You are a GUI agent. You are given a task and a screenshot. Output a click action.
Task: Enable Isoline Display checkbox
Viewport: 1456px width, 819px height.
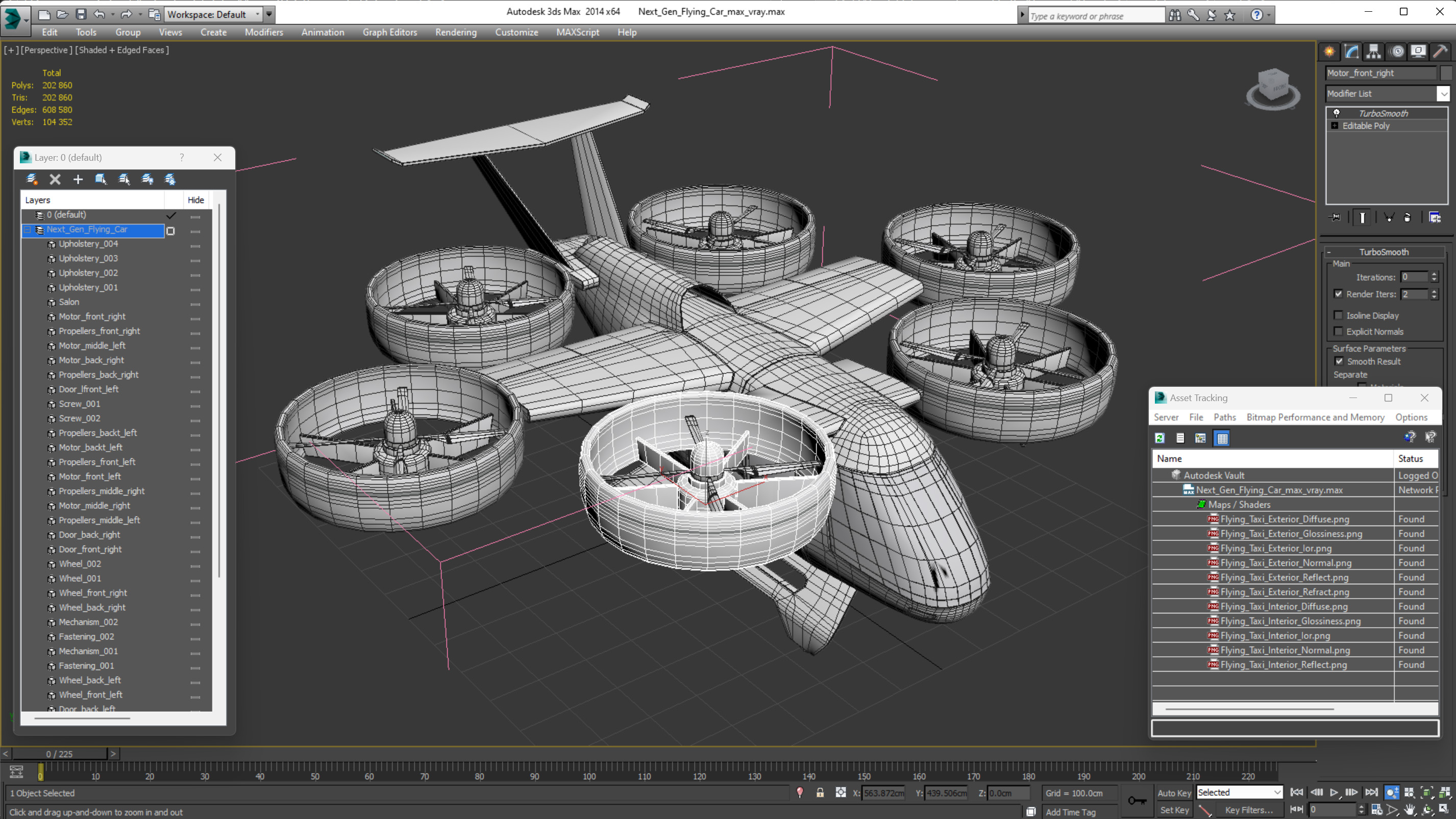click(x=1339, y=315)
